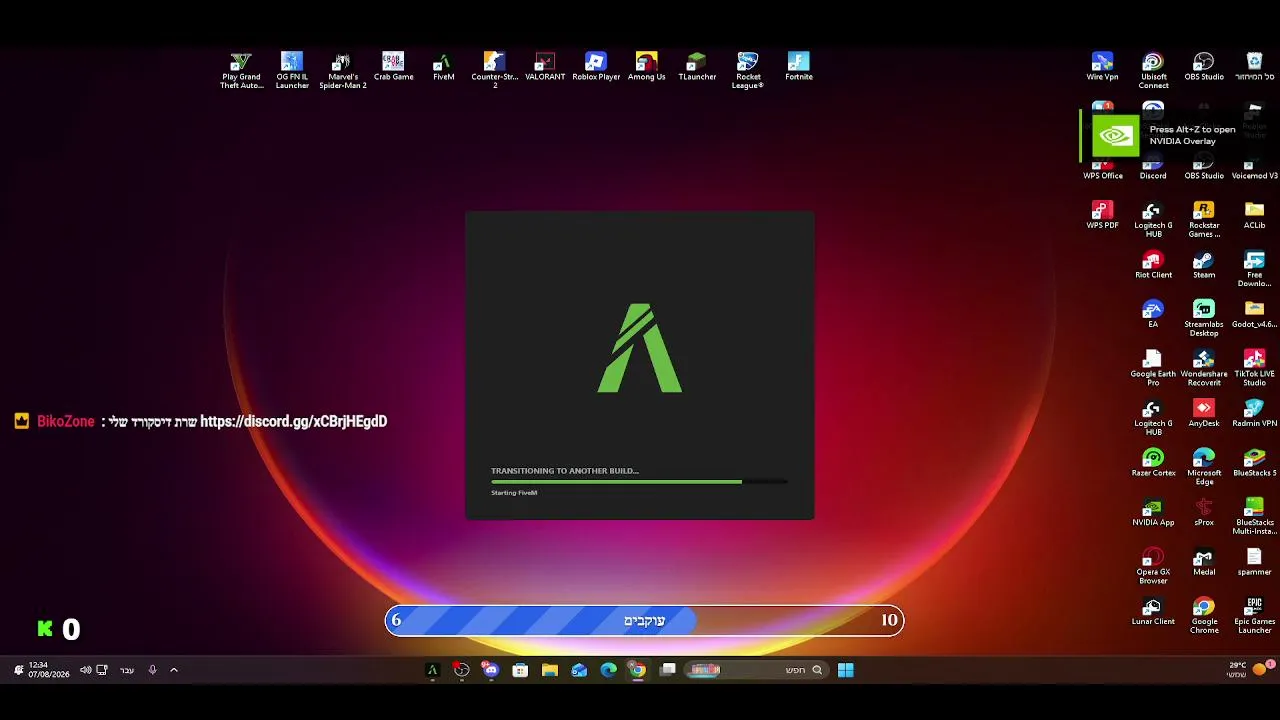Launch the OG FN IL Launcher shortcut
The height and width of the screenshot is (720, 1280).
(x=292, y=70)
